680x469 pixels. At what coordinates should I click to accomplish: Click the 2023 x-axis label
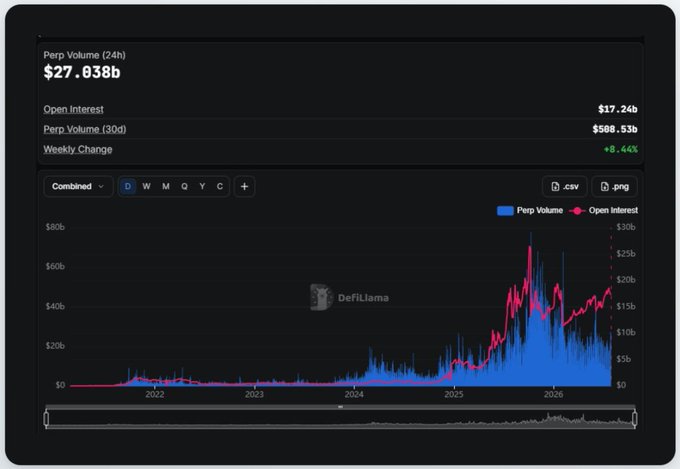click(254, 394)
